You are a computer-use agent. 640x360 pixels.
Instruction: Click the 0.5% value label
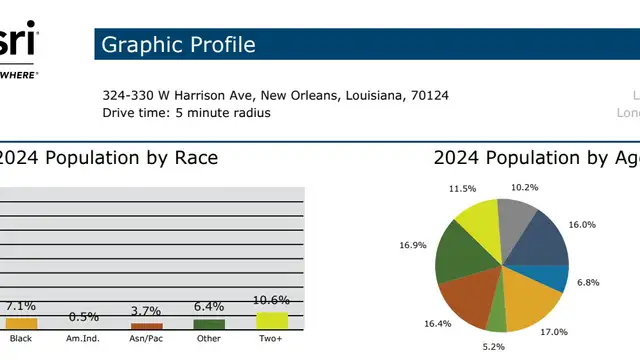pyautogui.click(x=84, y=317)
